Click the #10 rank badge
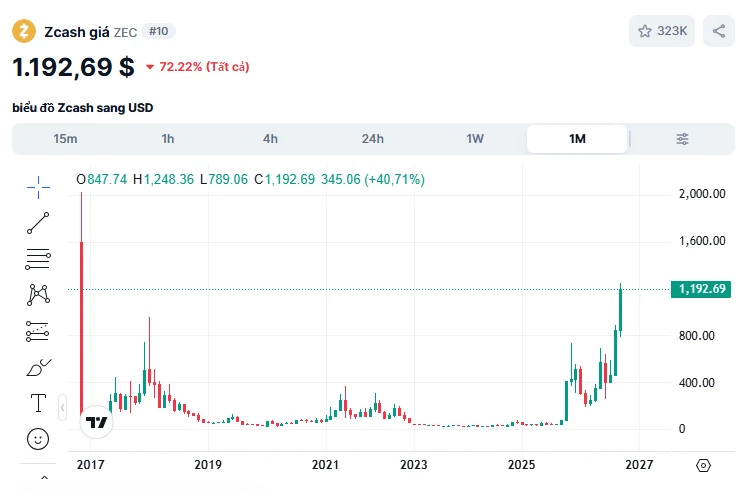This screenshot has height=490, width=743. (x=159, y=31)
